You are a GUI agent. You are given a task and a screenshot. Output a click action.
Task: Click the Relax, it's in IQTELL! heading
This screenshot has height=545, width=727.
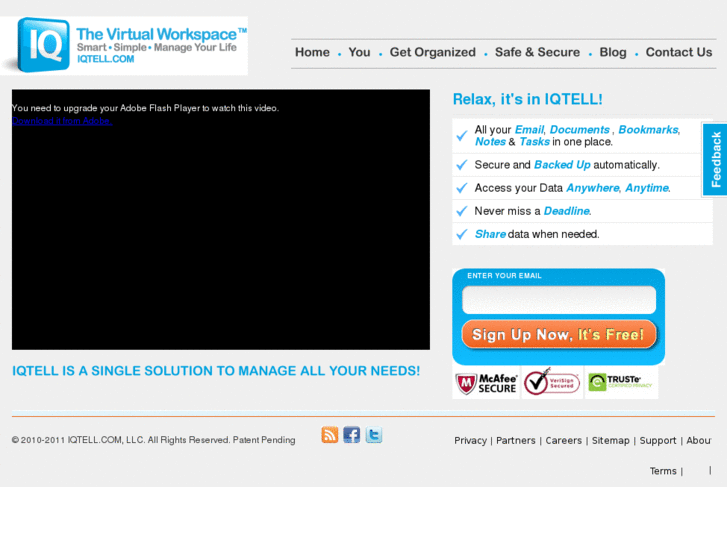[x=528, y=99]
